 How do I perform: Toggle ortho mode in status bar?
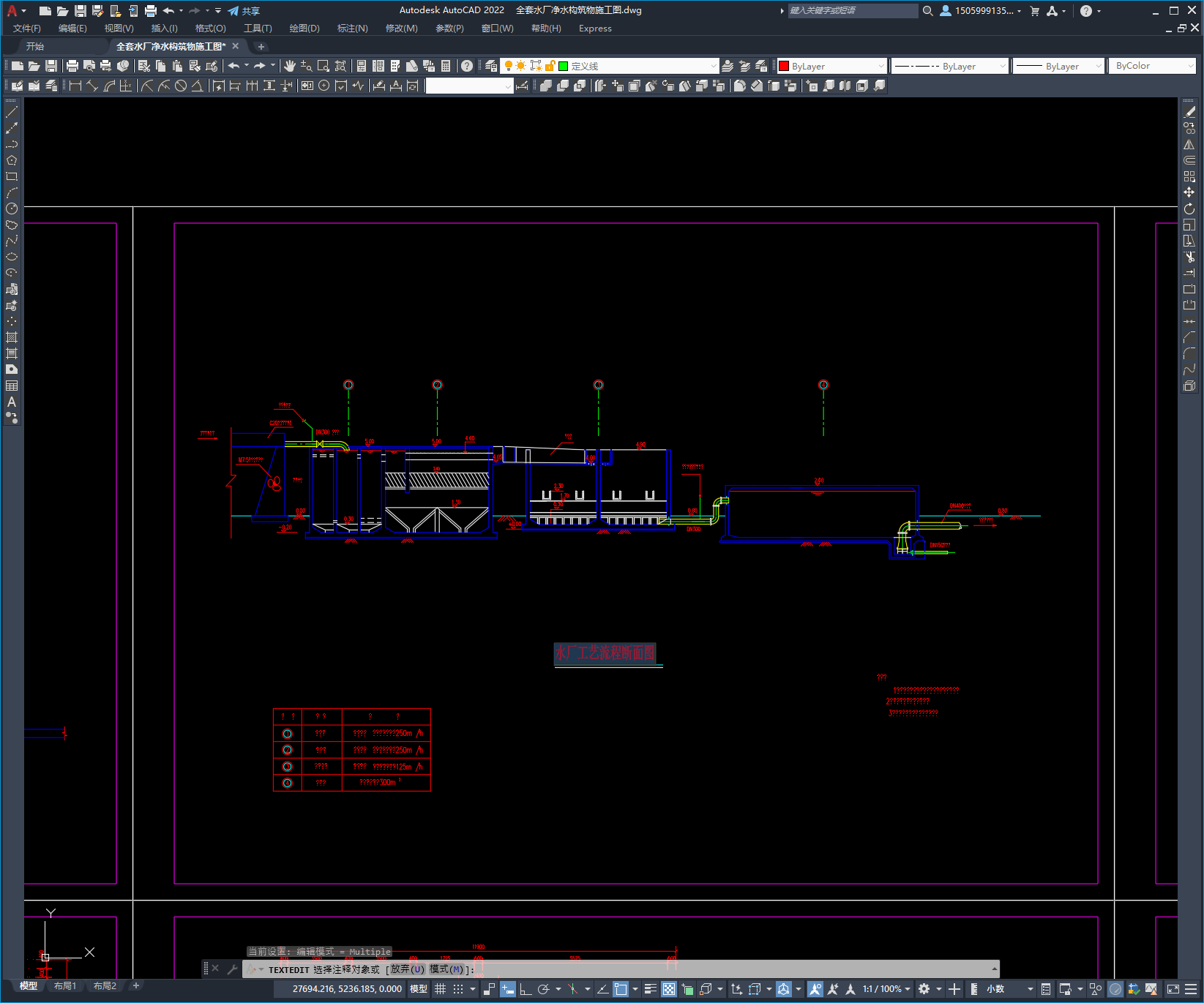[x=526, y=989]
